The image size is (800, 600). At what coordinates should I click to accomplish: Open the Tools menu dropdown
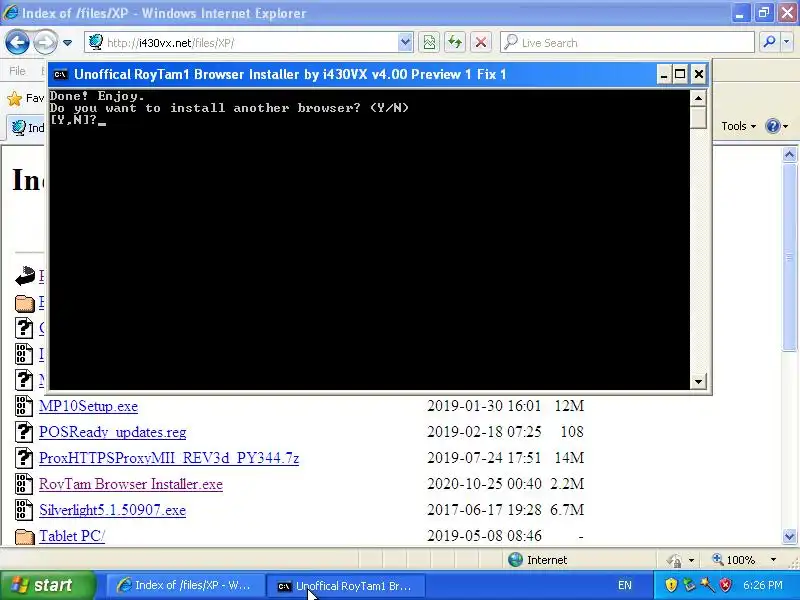(x=738, y=126)
